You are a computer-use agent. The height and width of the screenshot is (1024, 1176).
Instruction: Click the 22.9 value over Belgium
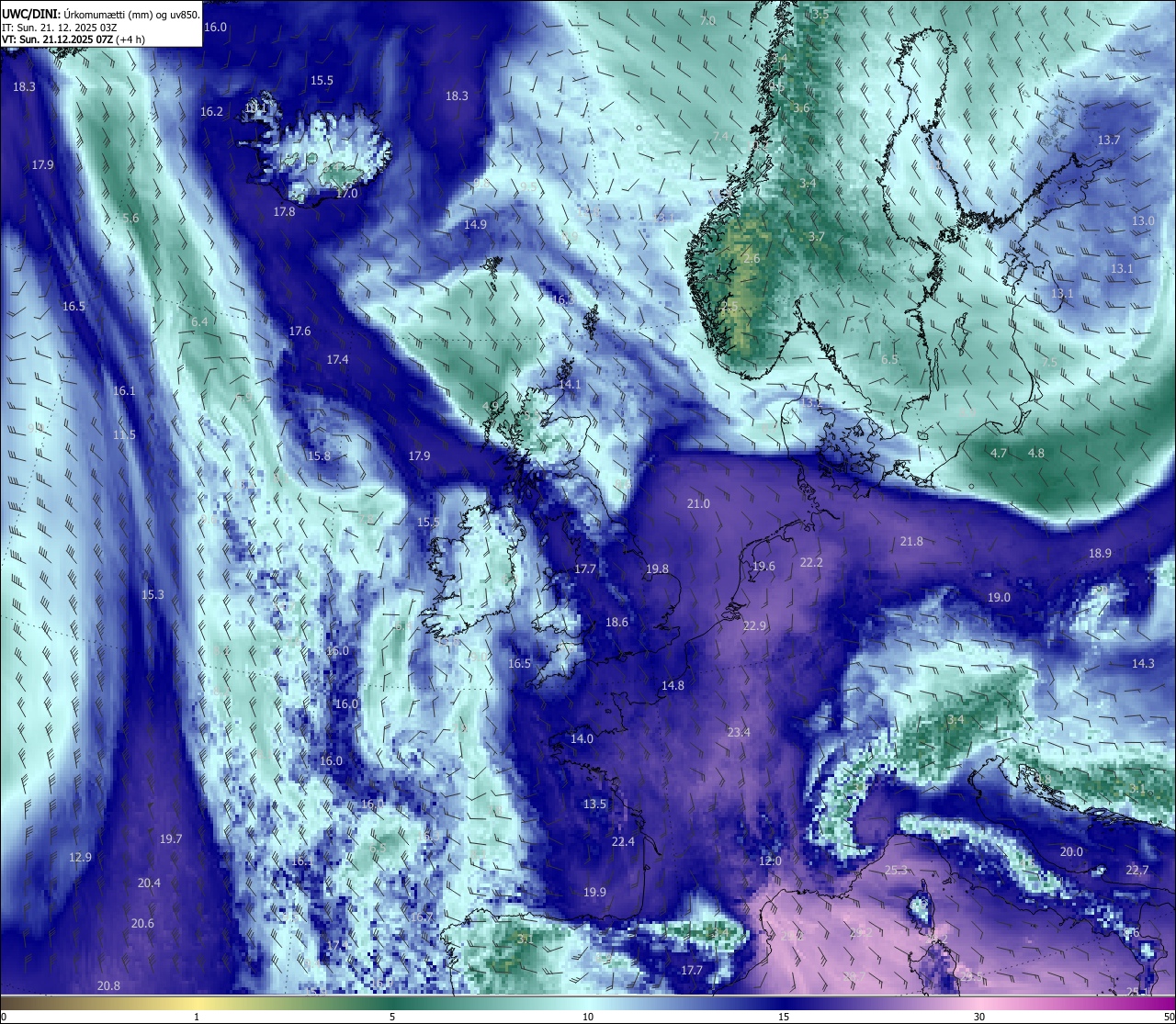754,625
